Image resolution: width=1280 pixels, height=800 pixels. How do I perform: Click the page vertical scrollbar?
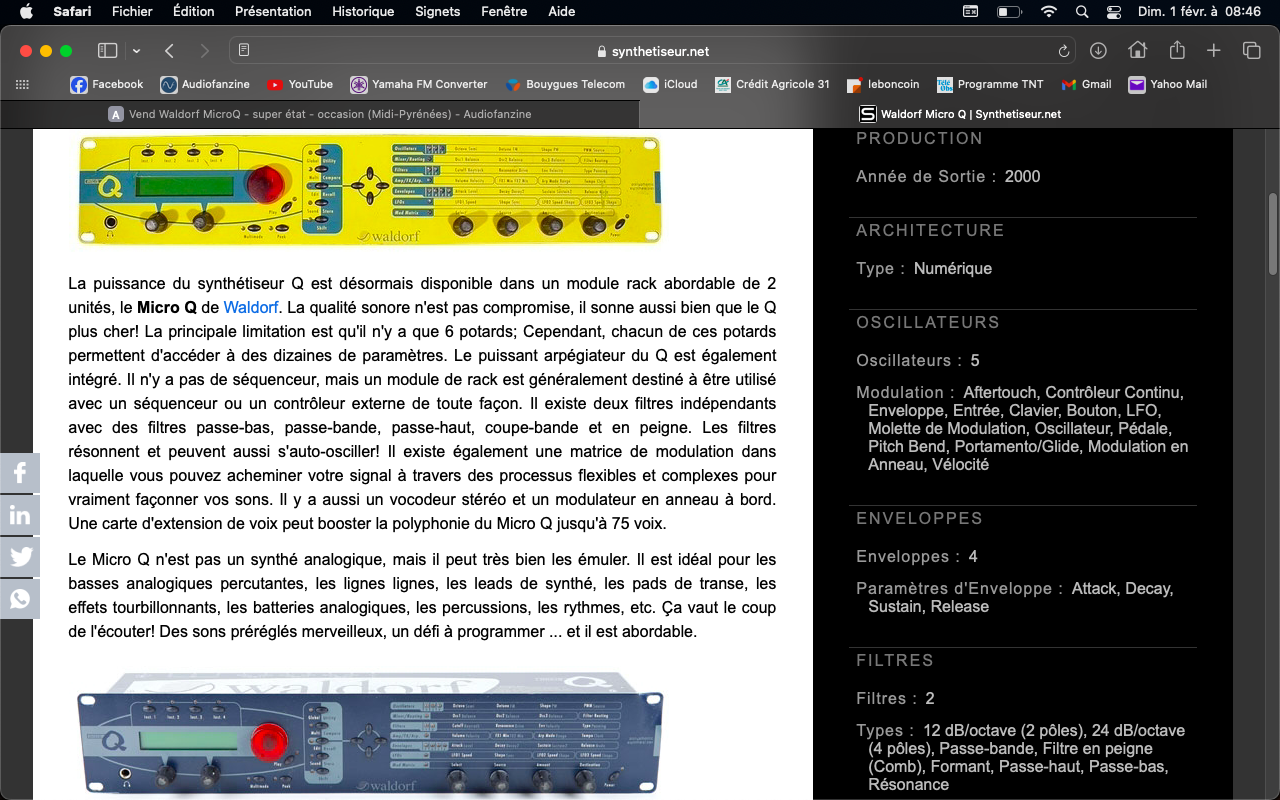pyautogui.click(x=1273, y=234)
